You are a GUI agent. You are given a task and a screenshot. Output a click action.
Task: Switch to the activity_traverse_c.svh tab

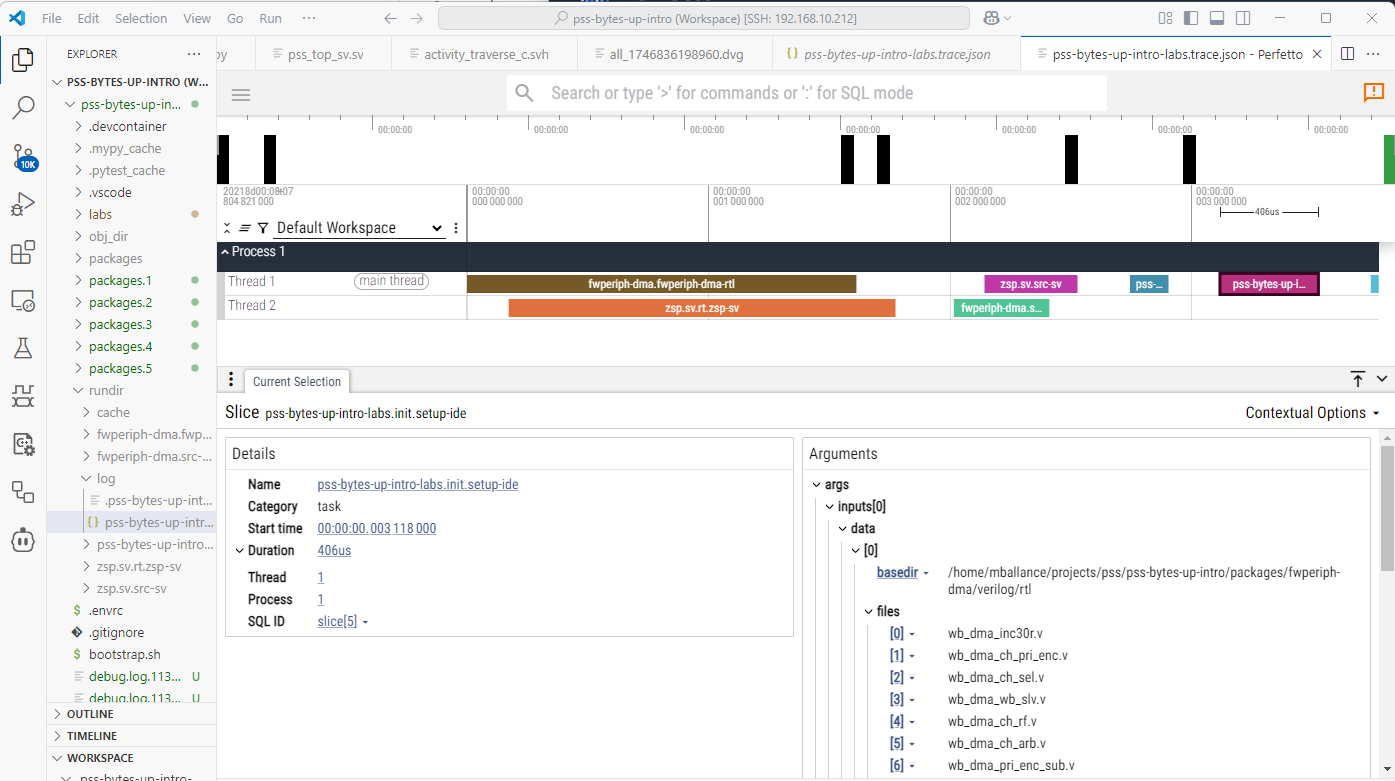point(484,54)
